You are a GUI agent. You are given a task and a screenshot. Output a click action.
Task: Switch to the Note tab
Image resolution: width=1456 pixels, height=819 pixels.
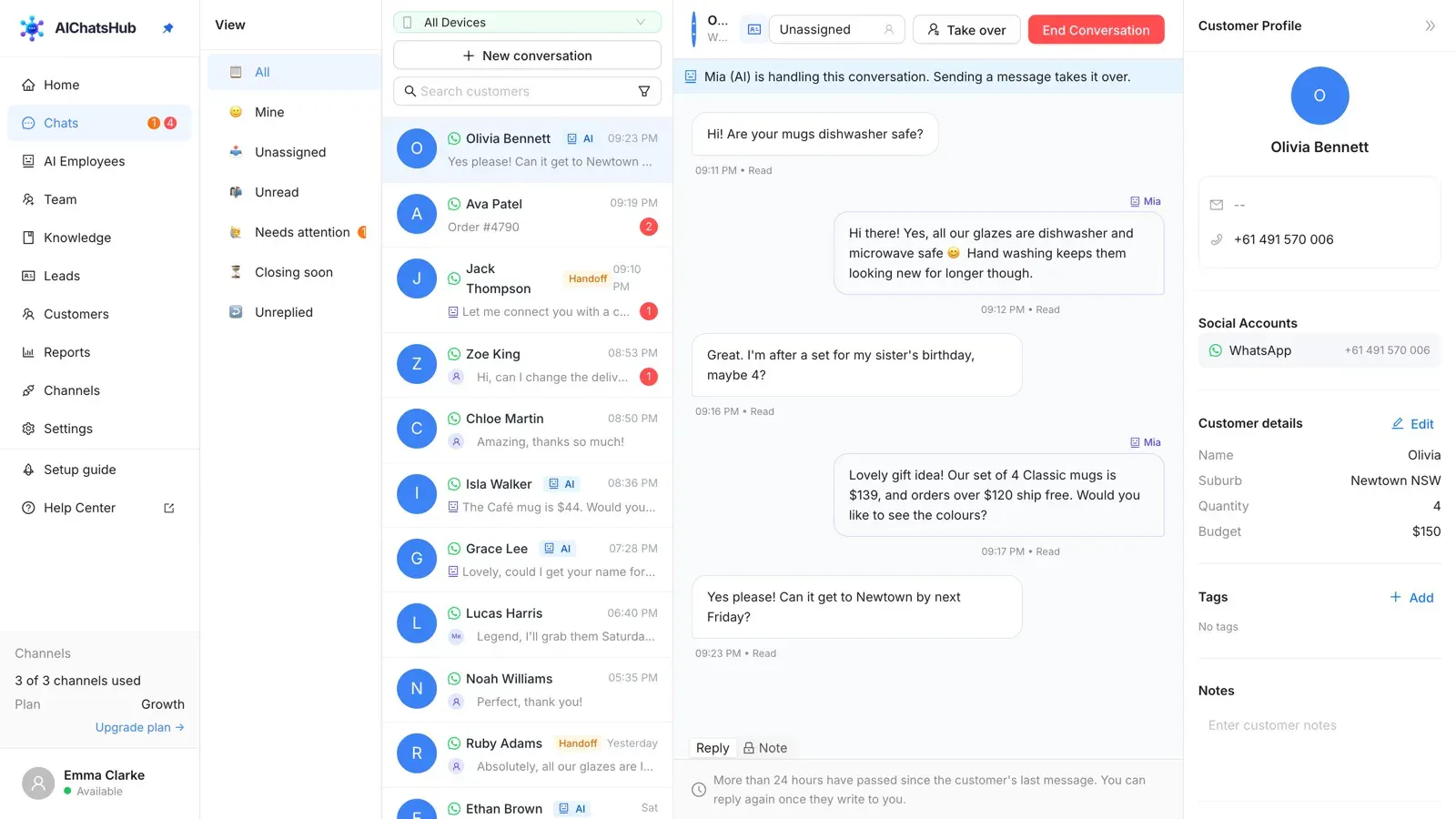765,748
